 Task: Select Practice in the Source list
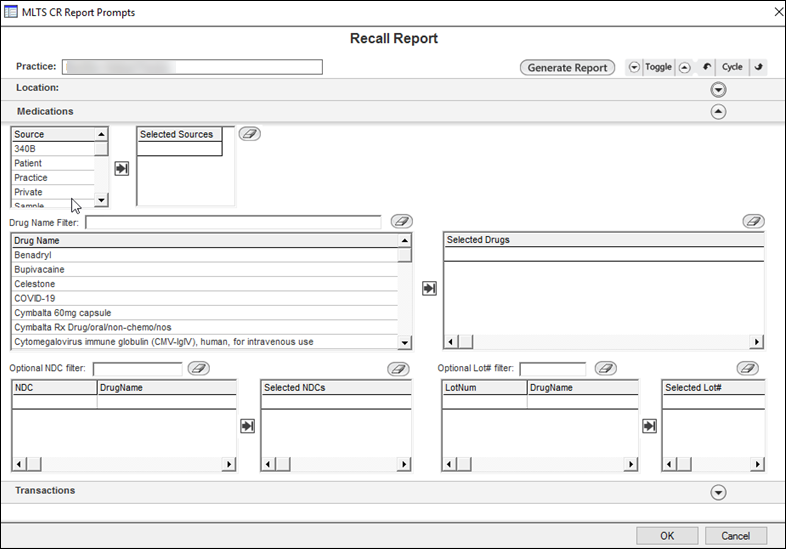coord(53,178)
